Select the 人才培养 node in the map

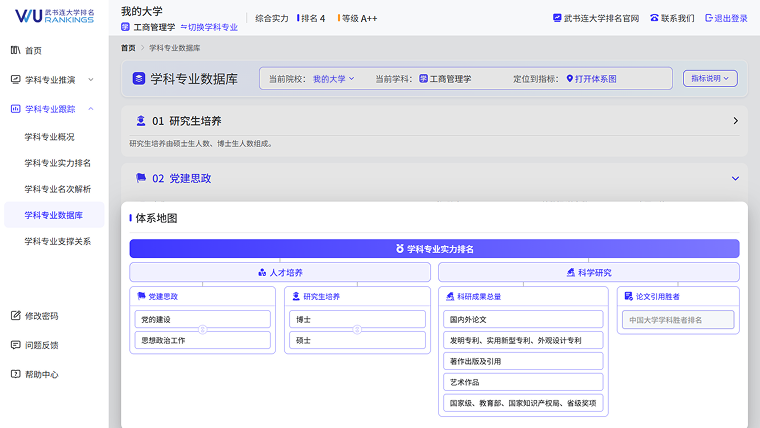pos(280,272)
